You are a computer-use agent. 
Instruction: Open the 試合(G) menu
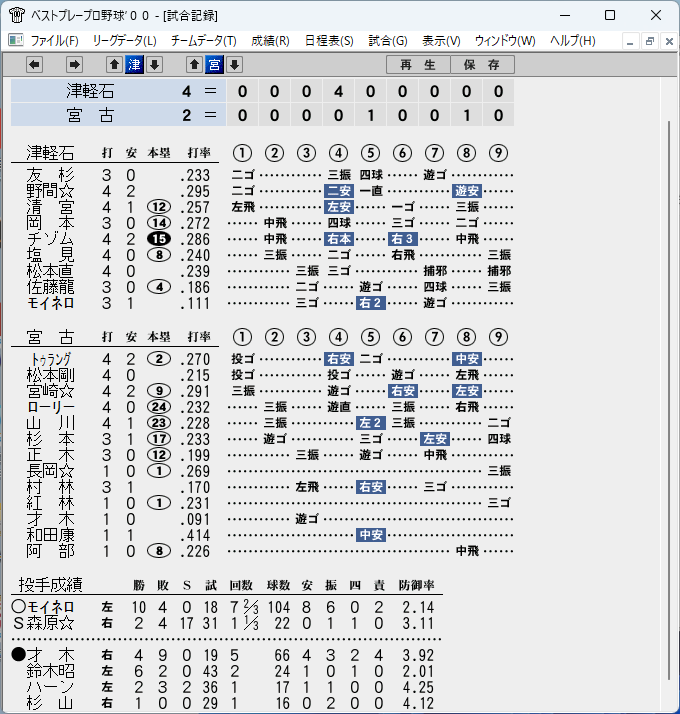(388, 41)
